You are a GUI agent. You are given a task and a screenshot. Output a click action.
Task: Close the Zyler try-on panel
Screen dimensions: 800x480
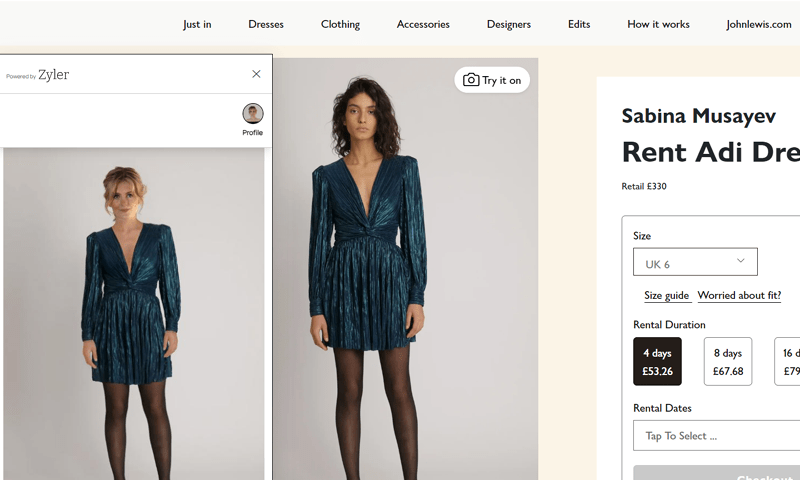pos(256,74)
